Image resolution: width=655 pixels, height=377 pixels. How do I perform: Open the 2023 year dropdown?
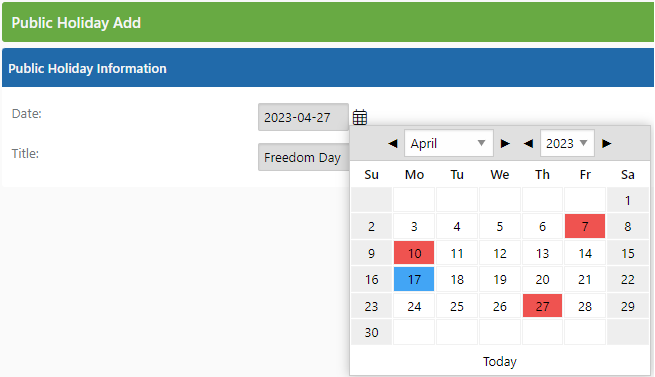[x=567, y=143]
